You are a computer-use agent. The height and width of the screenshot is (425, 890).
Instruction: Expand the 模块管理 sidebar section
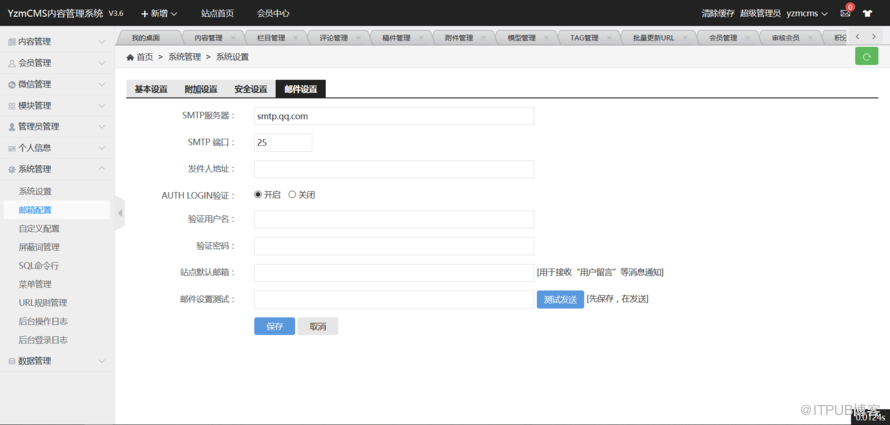pos(102,106)
